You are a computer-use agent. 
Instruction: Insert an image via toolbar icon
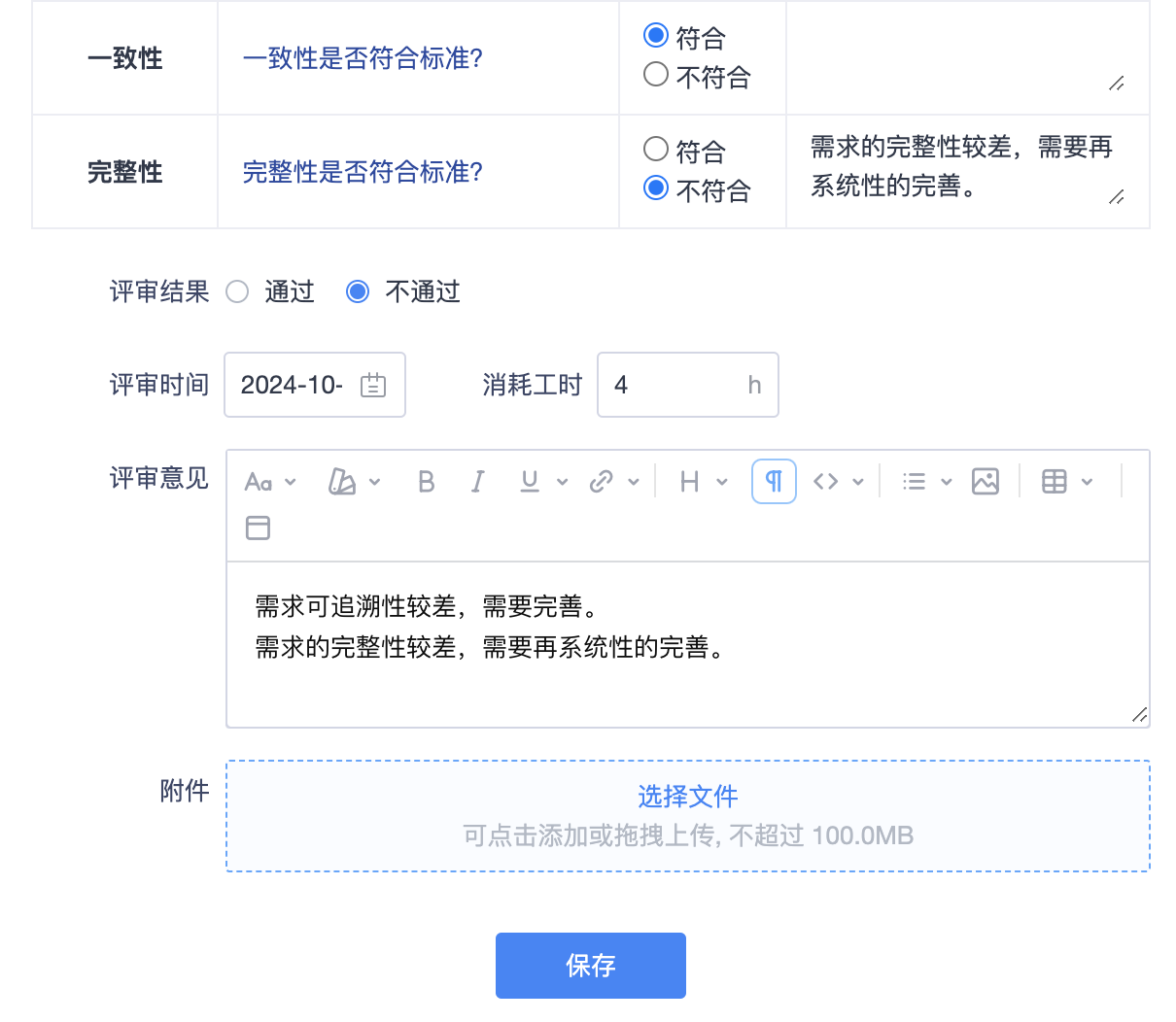click(x=985, y=482)
